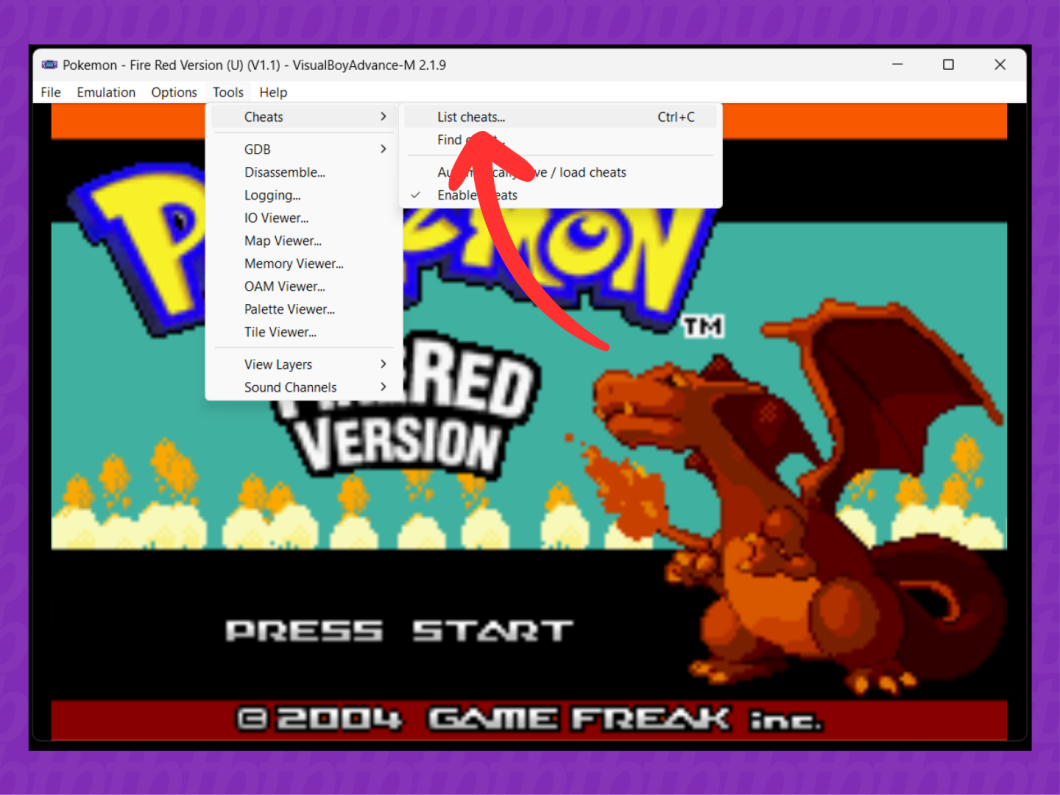This screenshot has width=1060, height=795.
Task: Expand the GDB submenu
Action: pos(304,149)
